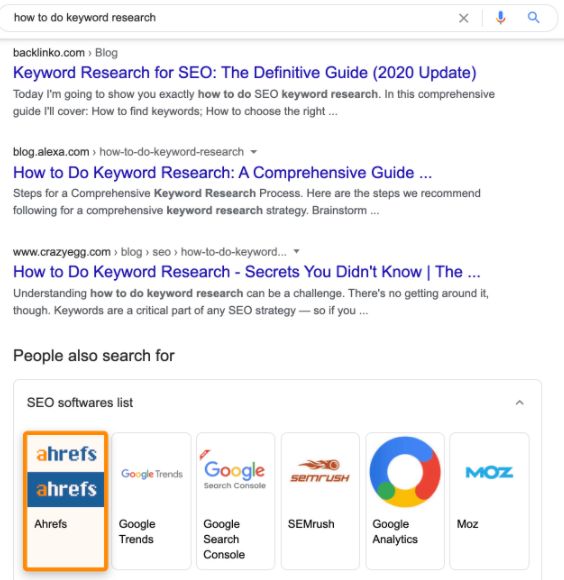This screenshot has height=580, width=564.
Task: Click the 'People also search for' heading
Action: pyautogui.click(x=94, y=356)
